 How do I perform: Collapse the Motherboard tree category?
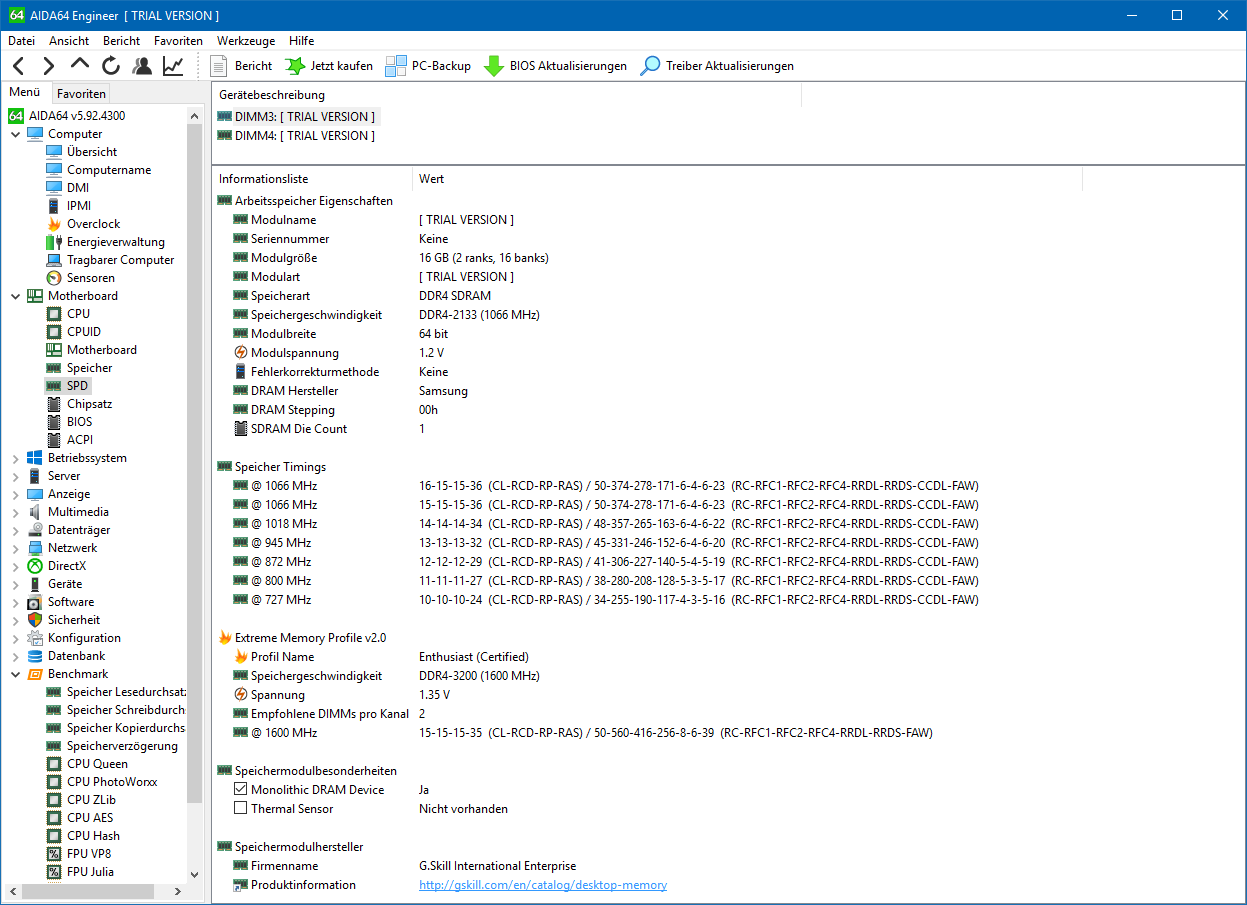point(16,296)
